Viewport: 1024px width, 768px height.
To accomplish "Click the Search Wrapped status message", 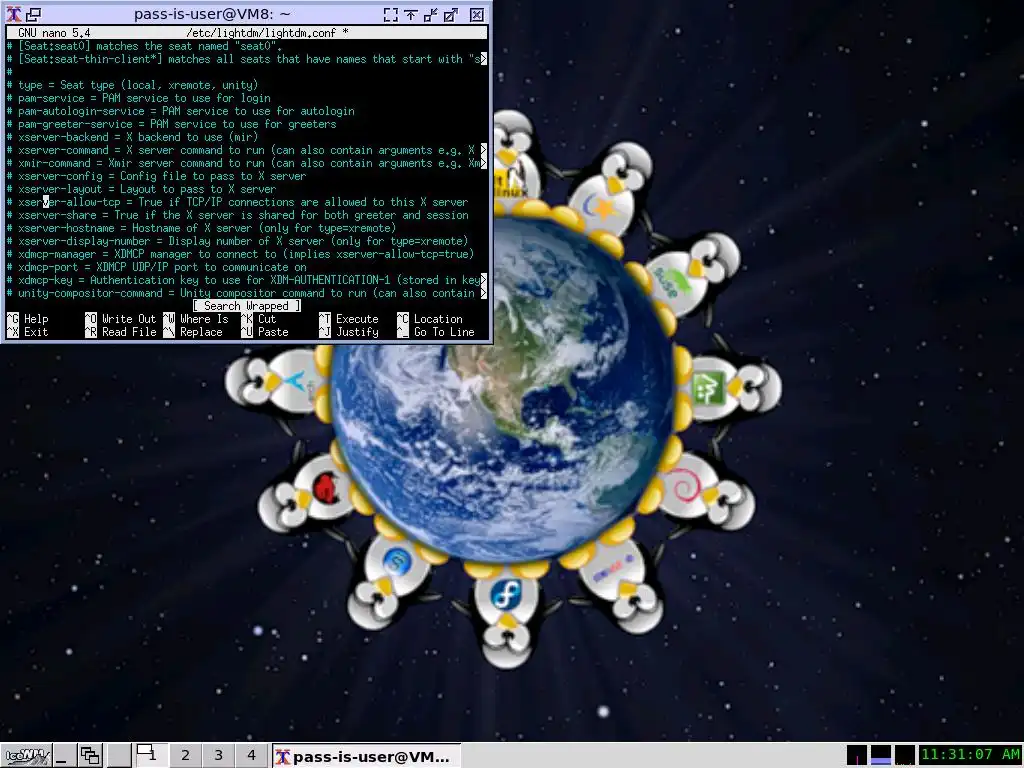I will tap(247, 306).
